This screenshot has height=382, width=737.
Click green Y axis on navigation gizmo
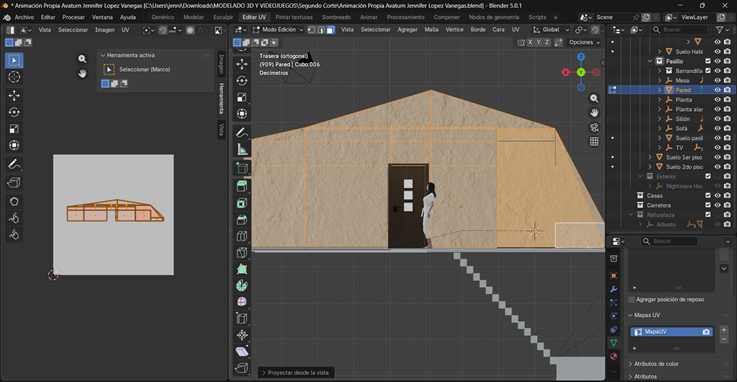pyautogui.click(x=581, y=72)
